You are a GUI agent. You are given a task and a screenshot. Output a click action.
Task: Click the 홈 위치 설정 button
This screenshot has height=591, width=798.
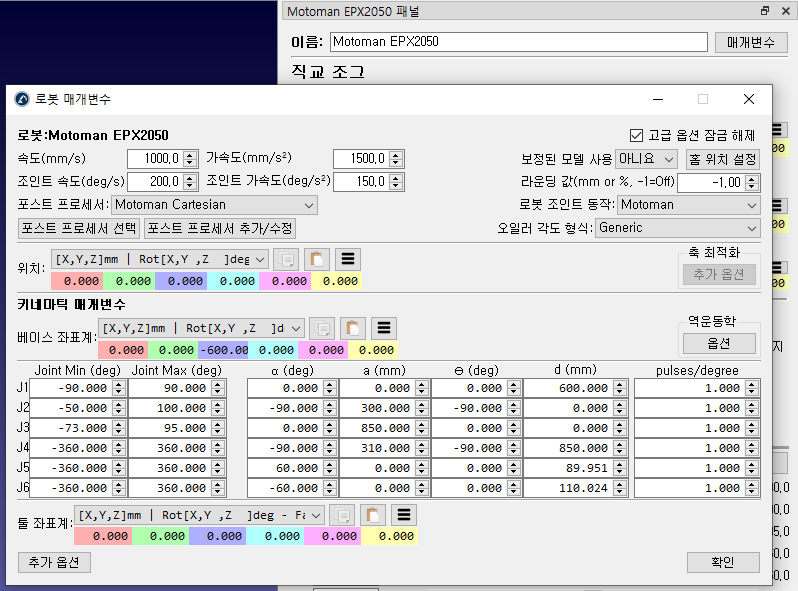[723, 159]
